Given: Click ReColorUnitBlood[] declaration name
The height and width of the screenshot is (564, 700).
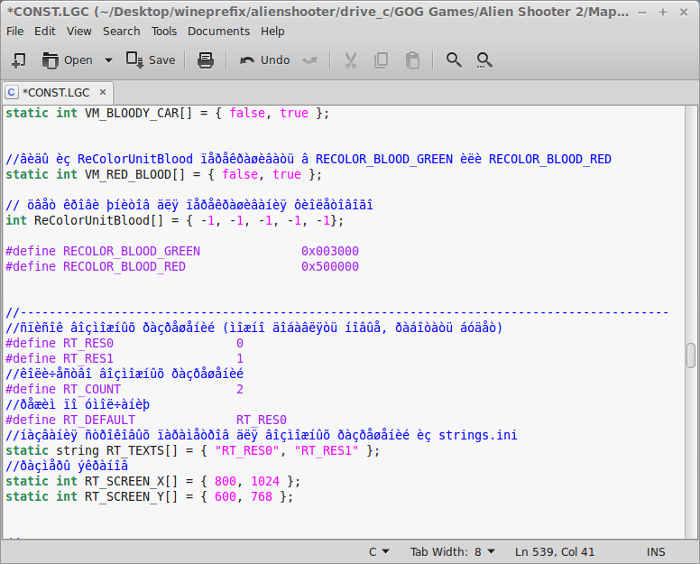Looking at the screenshot, I should click(x=99, y=220).
